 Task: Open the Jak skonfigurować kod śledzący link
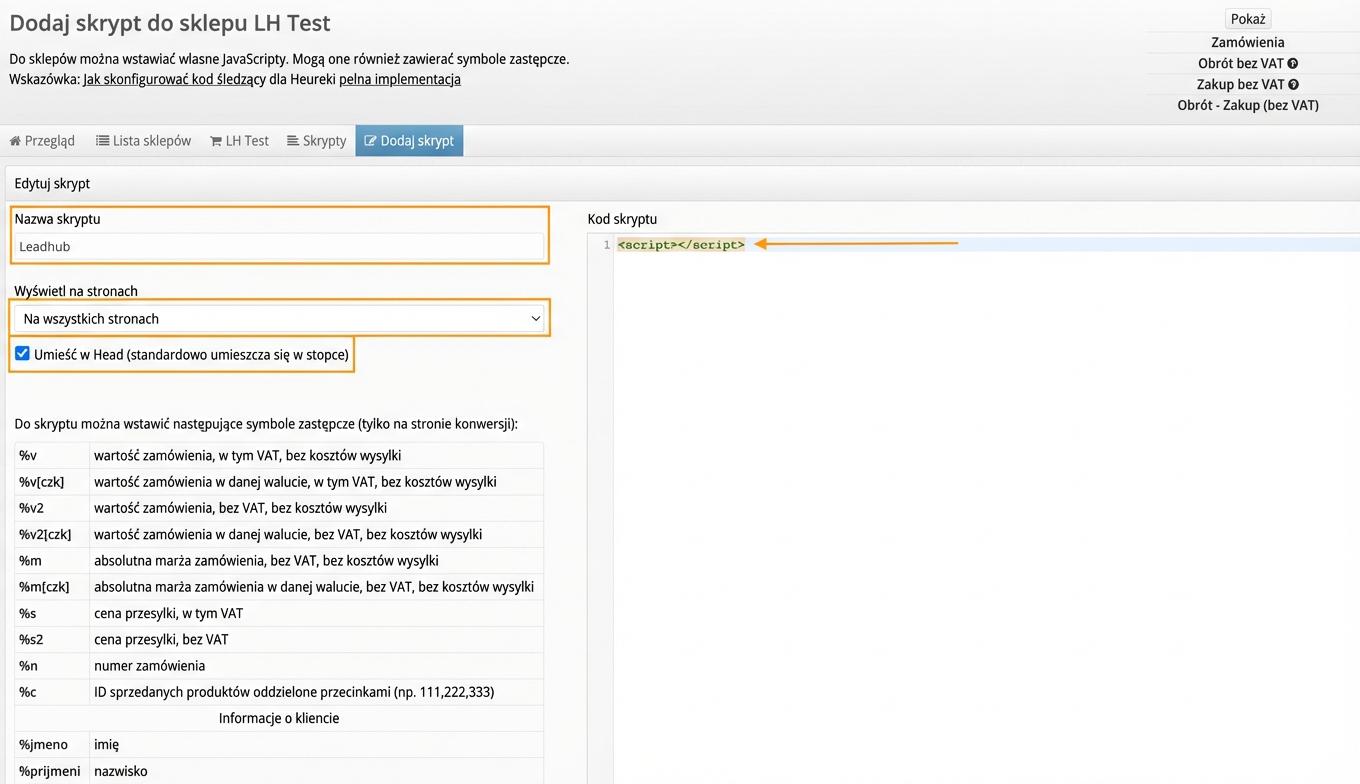coord(174,79)
